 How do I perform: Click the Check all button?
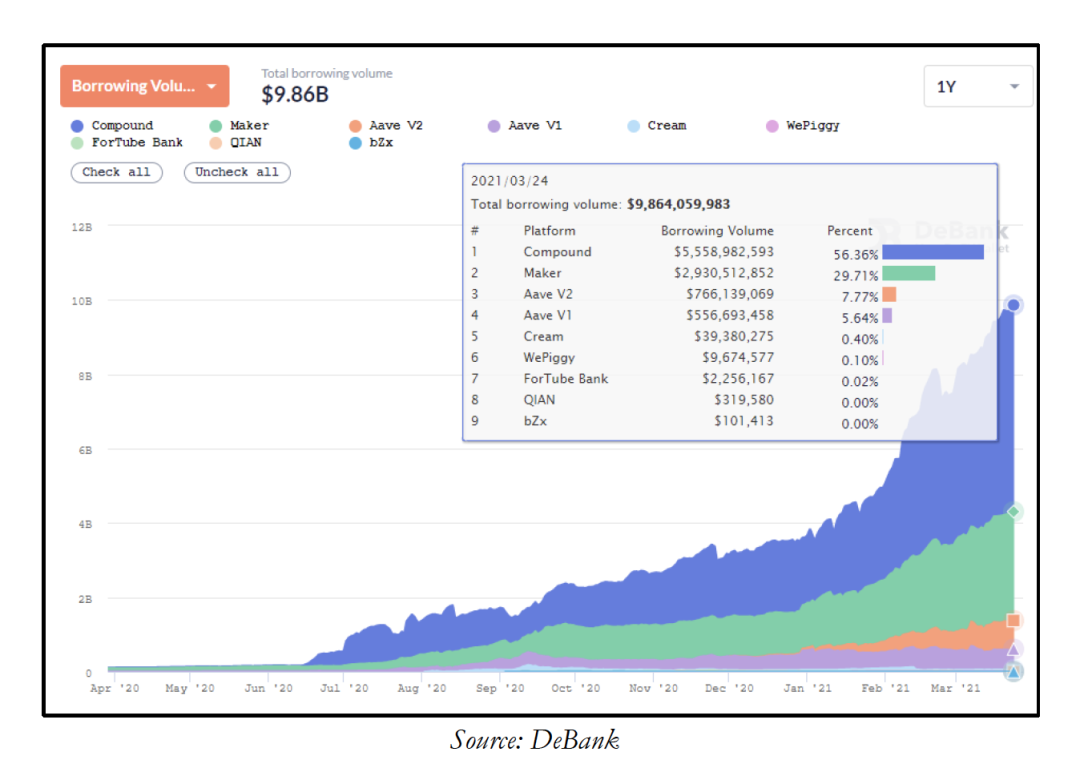pos(116,172)
